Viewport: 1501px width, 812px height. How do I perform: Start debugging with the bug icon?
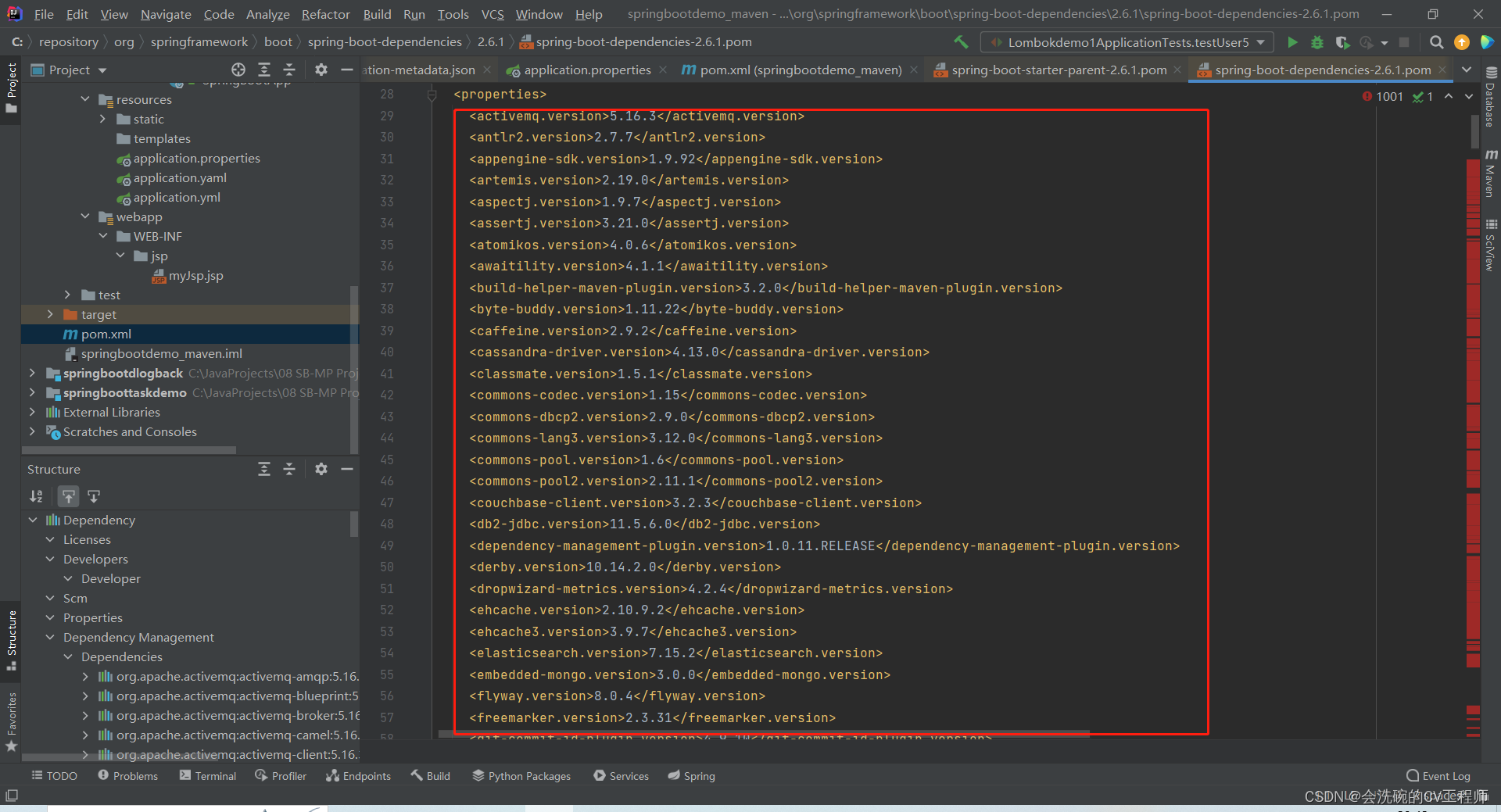(x=1317, y=42)
